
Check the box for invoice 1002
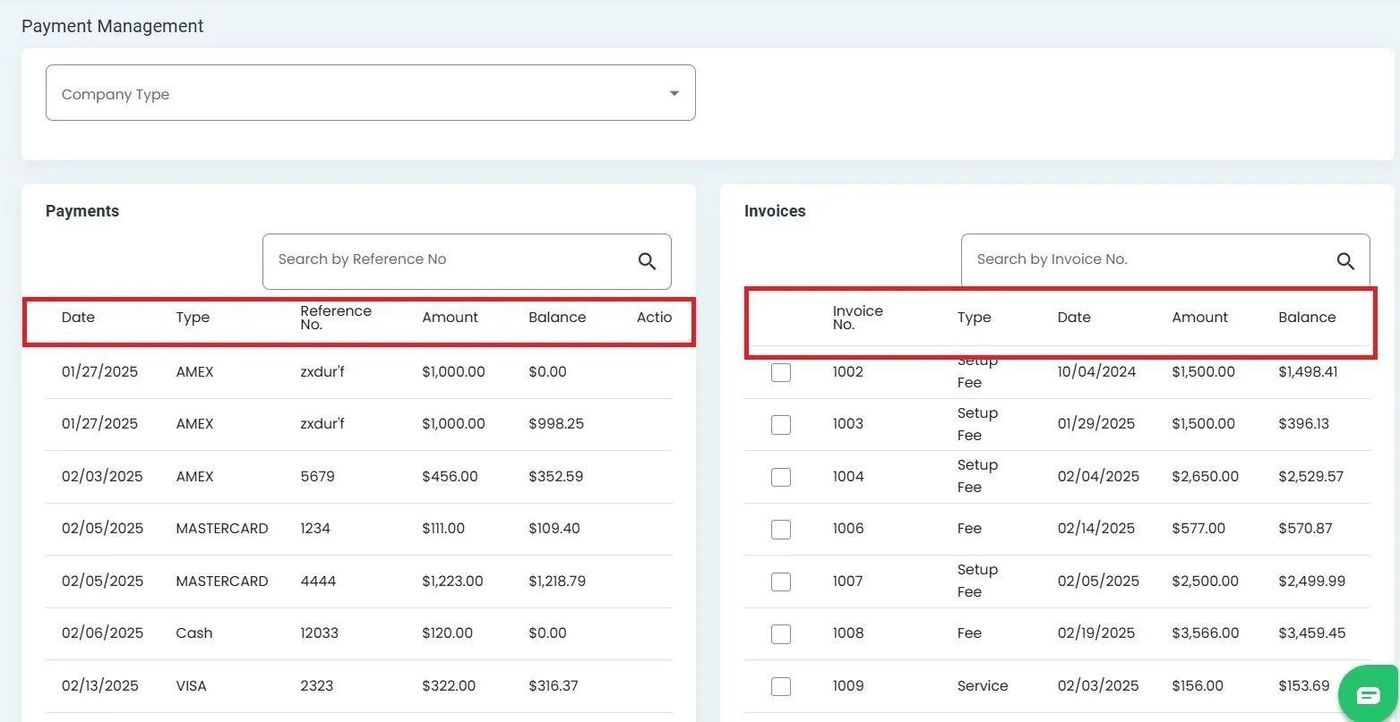point(781,372)
